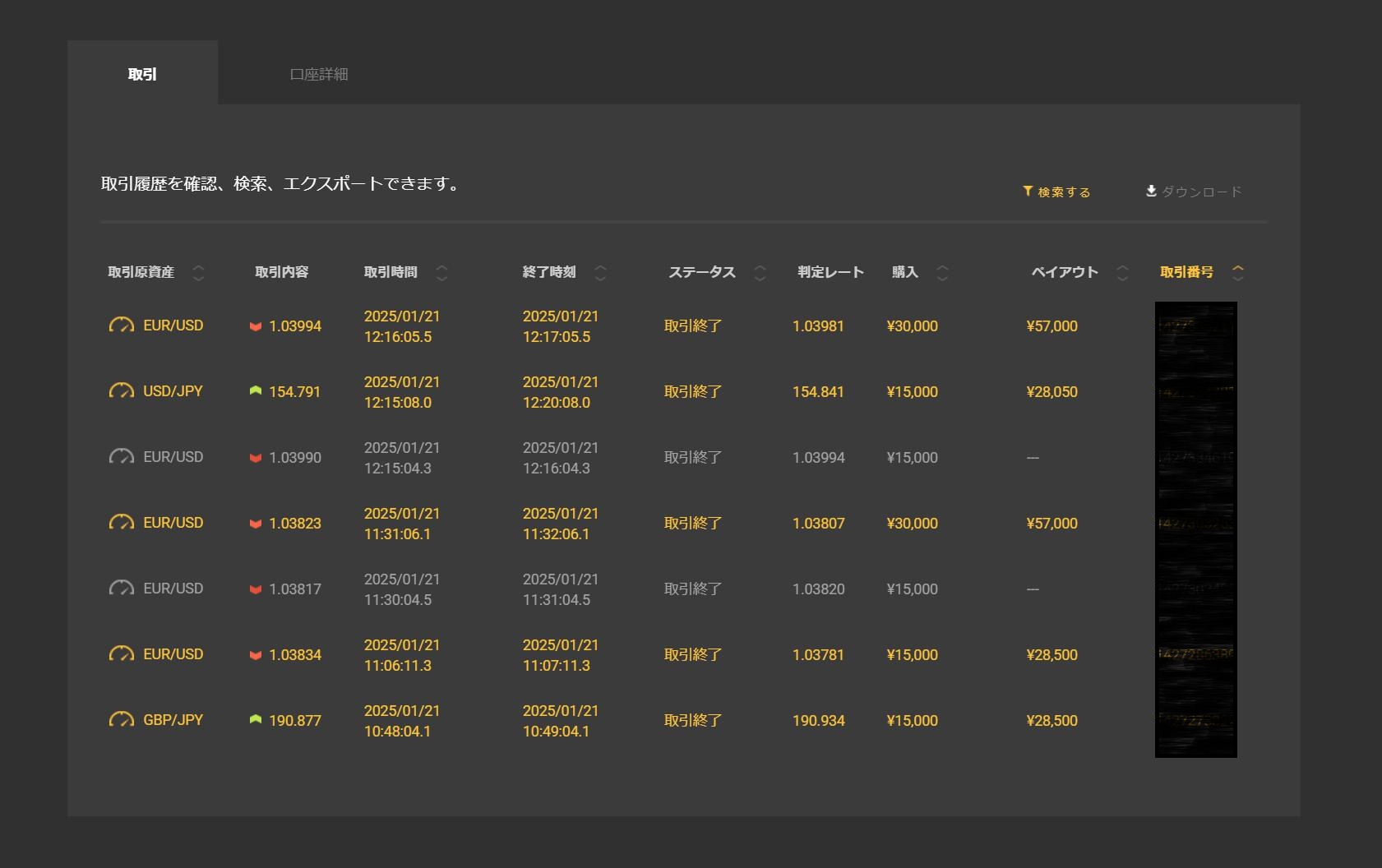The image size is (1382, 868).
Task: Open search with 検索する link
Action: coord(1064,192)
